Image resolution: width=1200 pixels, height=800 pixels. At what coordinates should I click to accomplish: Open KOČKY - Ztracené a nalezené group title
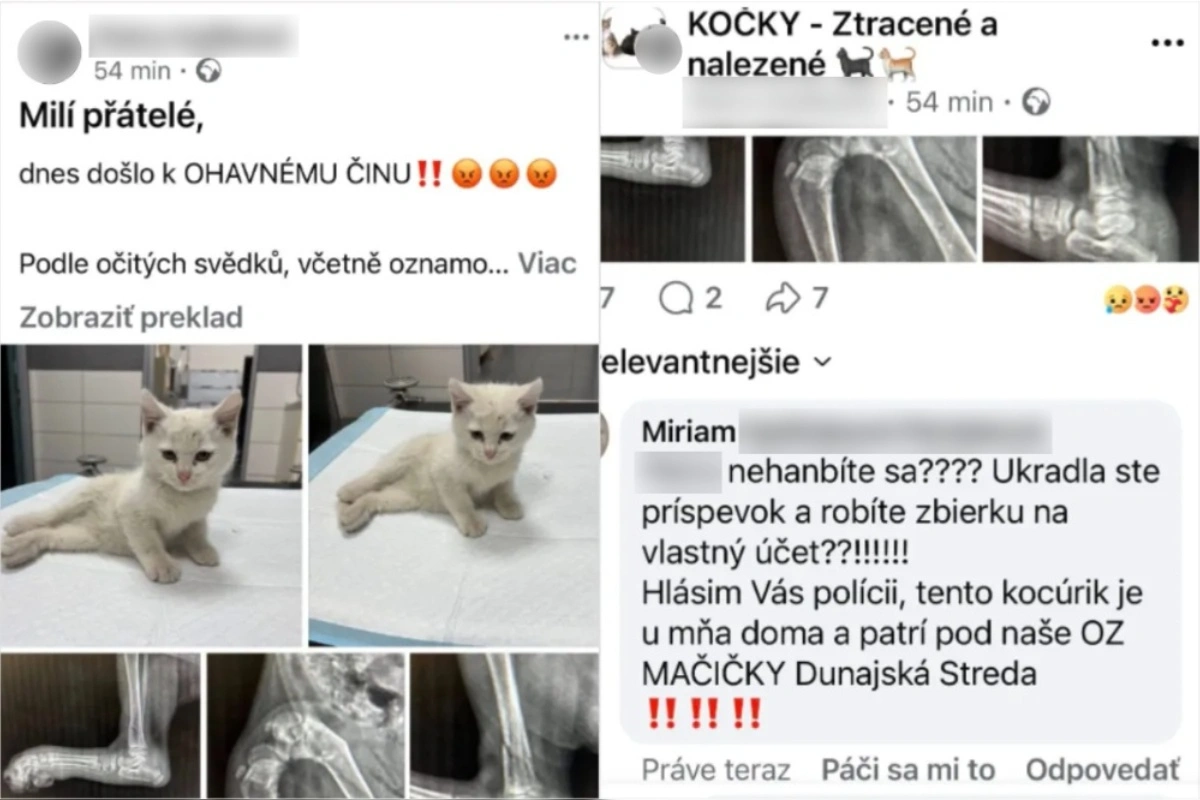(842, 44)
